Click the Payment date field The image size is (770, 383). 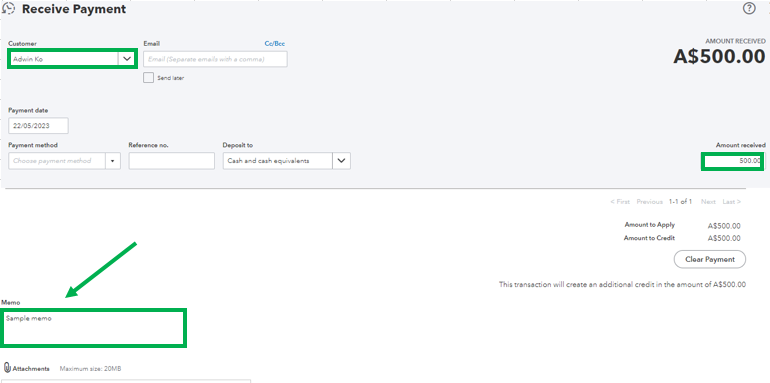coord(38,126)
